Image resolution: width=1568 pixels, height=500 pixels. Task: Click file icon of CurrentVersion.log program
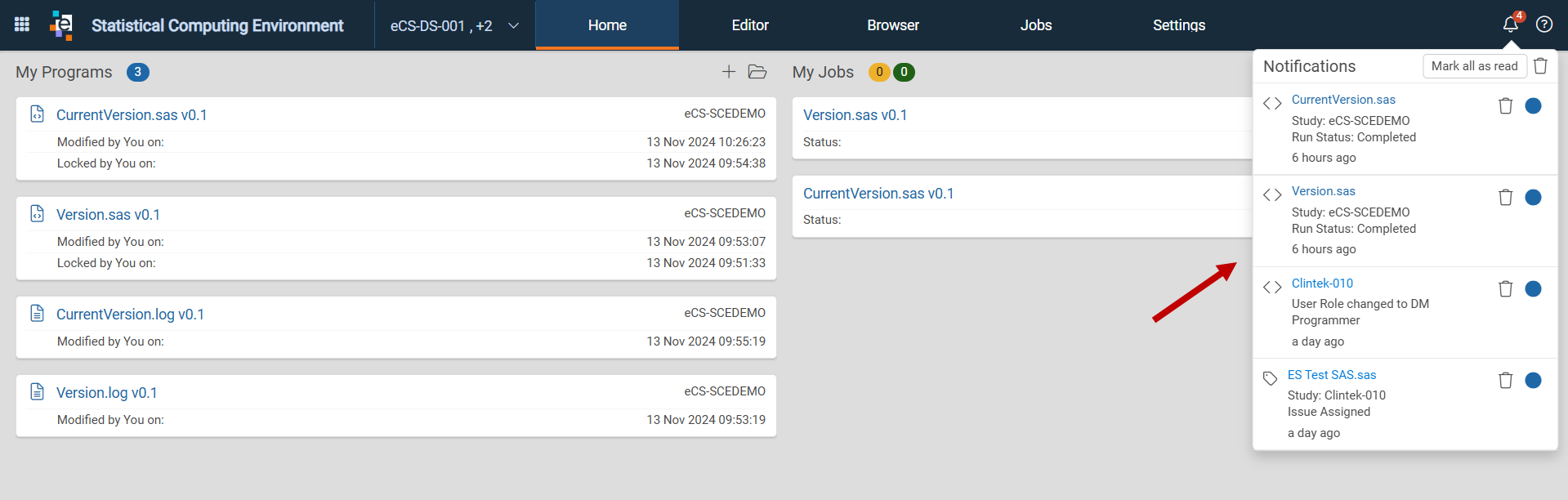37,313
